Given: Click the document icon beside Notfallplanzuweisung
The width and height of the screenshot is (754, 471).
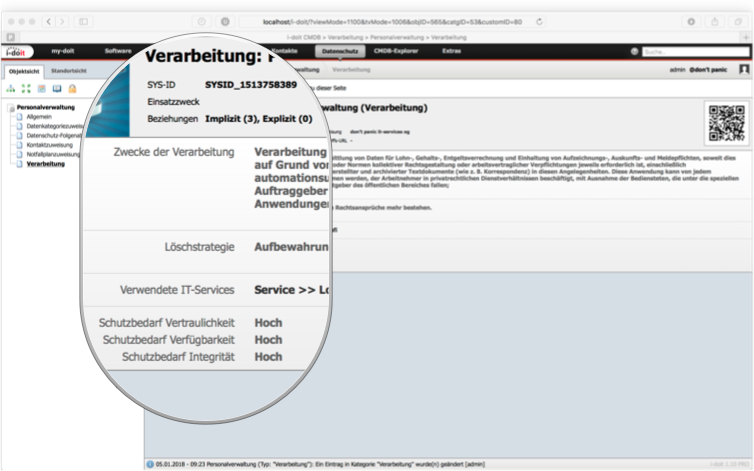Looking at the screenshot, I should (20, 154).
